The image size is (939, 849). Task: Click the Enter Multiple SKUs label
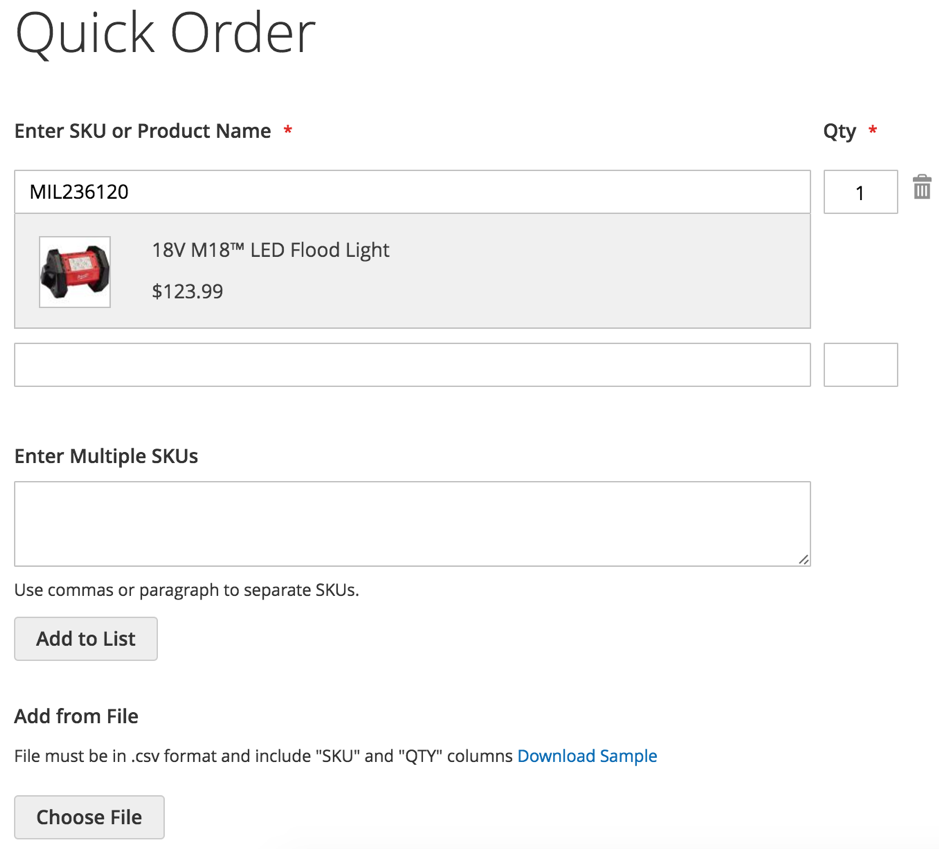pyautogui.click(x=106, y=456)
